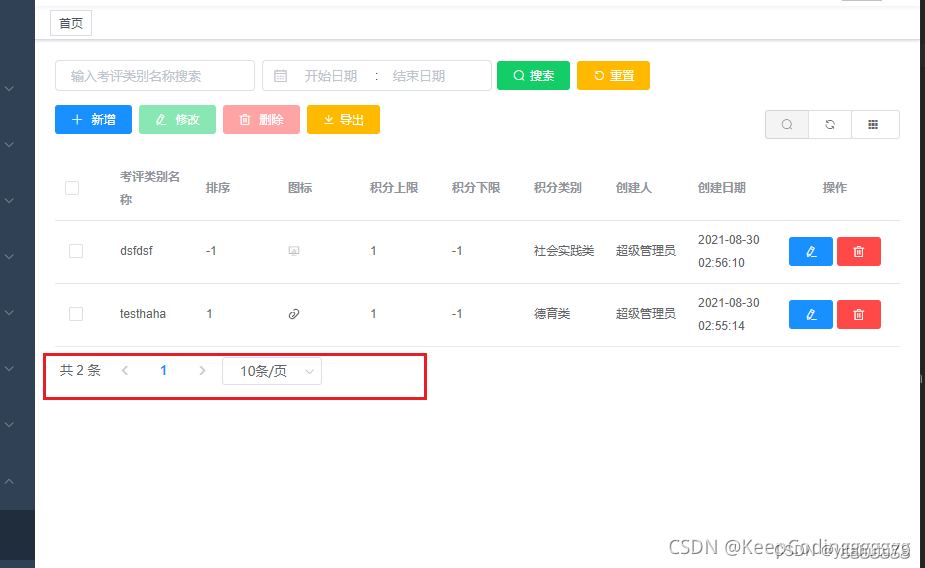
Task: Open column settings grid icon
Action: [874, 124]
